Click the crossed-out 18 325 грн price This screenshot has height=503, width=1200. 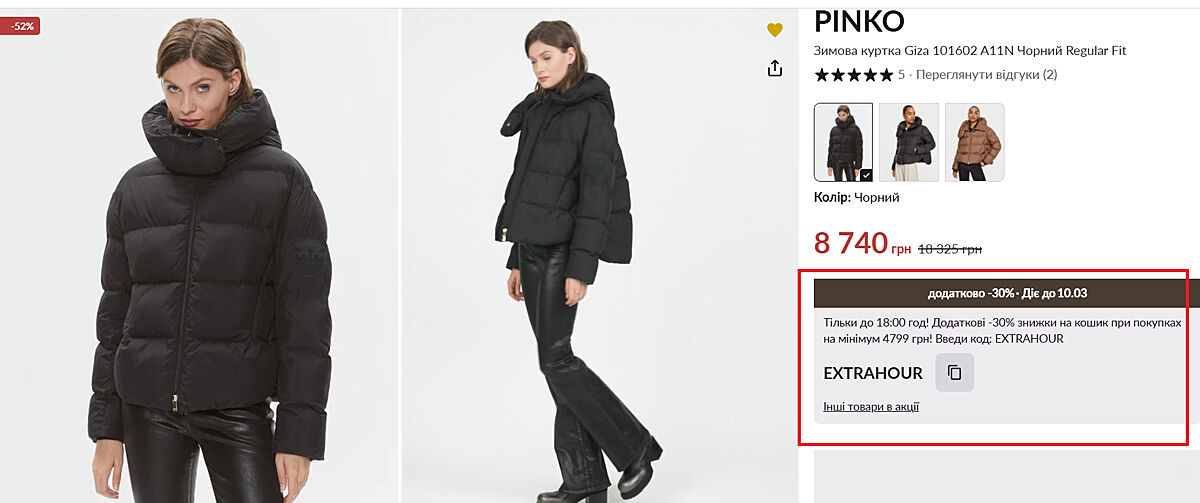point(950,249)
